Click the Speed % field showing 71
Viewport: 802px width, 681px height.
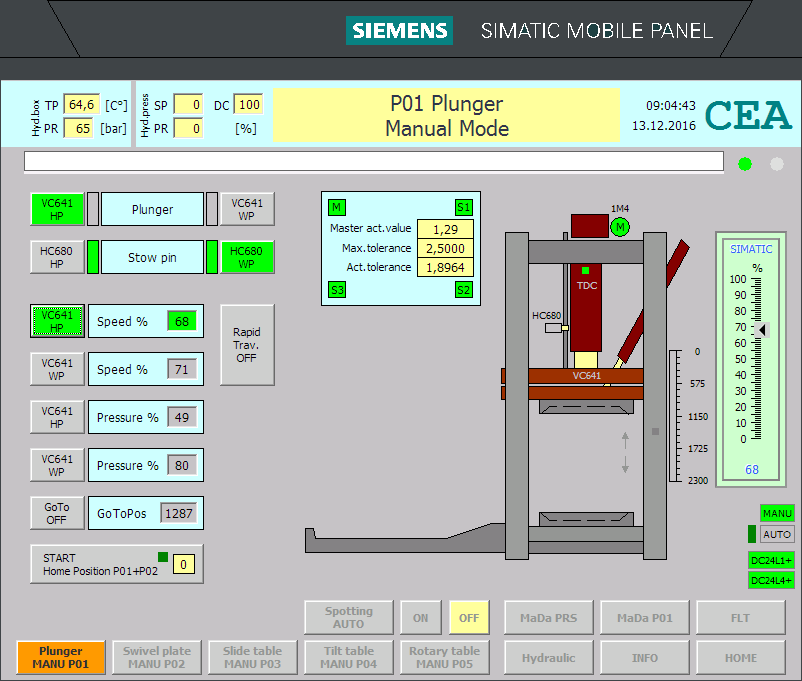pyautogui.click(x=182, y=369)
